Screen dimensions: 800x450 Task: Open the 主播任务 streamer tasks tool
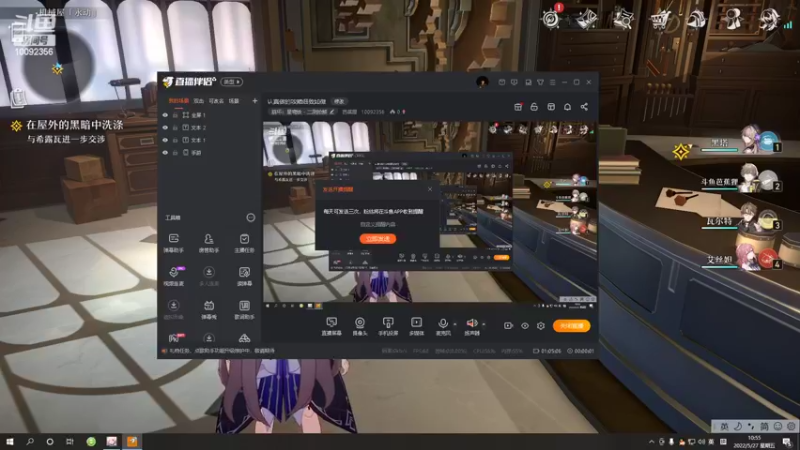(x=244, y=243)
